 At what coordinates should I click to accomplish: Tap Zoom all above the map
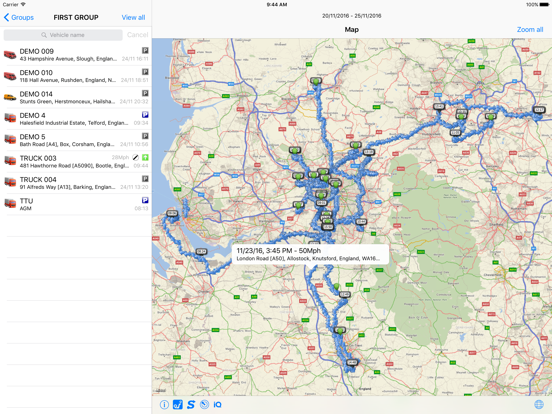point(530,30)
